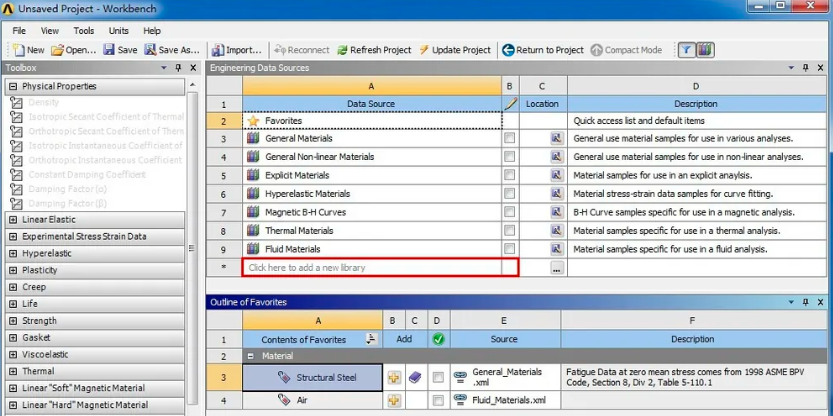Check the General Non-linear Materials edit checkbox
The height and width of the screenshot is (416, 833).
click(x=509, y=157)
